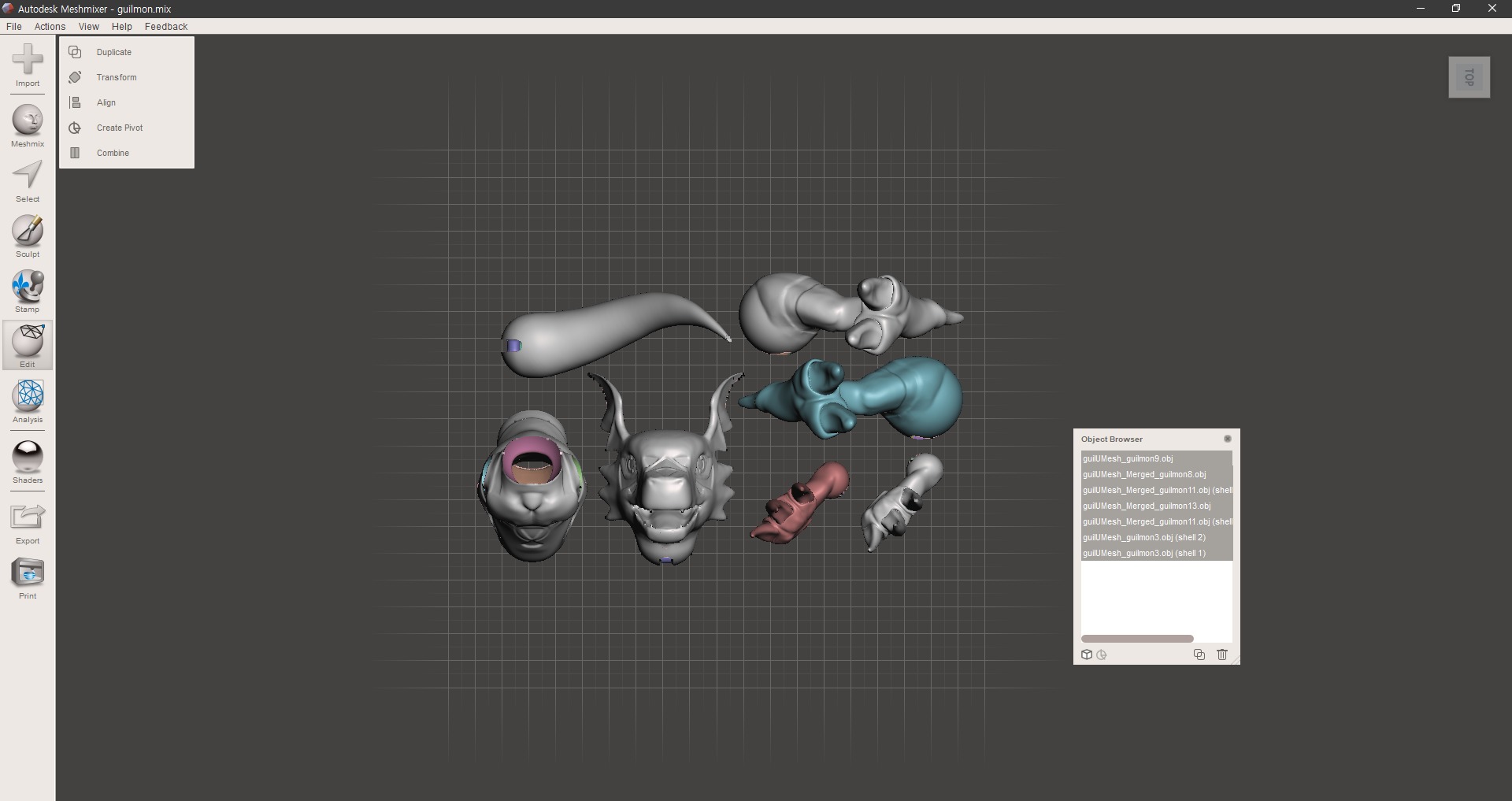Screen dimensions: 1512x801
Task: Click the Top view cube
Action: pyautogui.click(x=1469, y=77)
